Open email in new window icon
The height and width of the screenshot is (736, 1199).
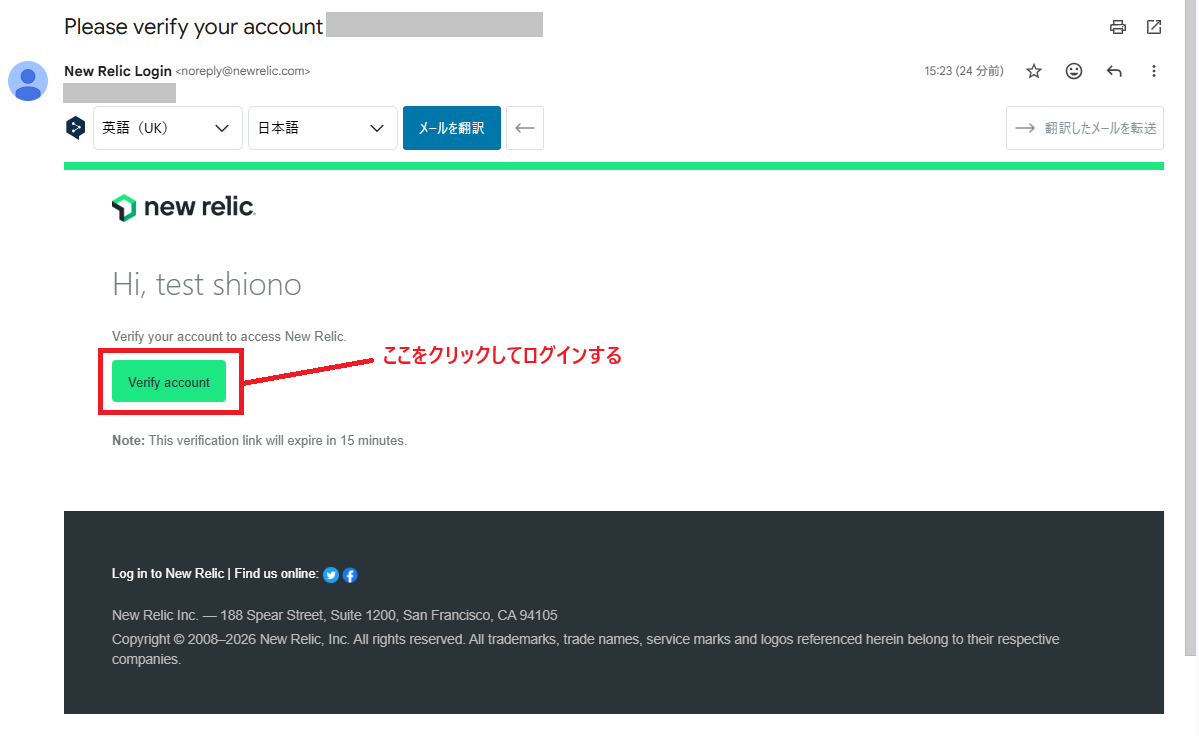(1154, 28)
